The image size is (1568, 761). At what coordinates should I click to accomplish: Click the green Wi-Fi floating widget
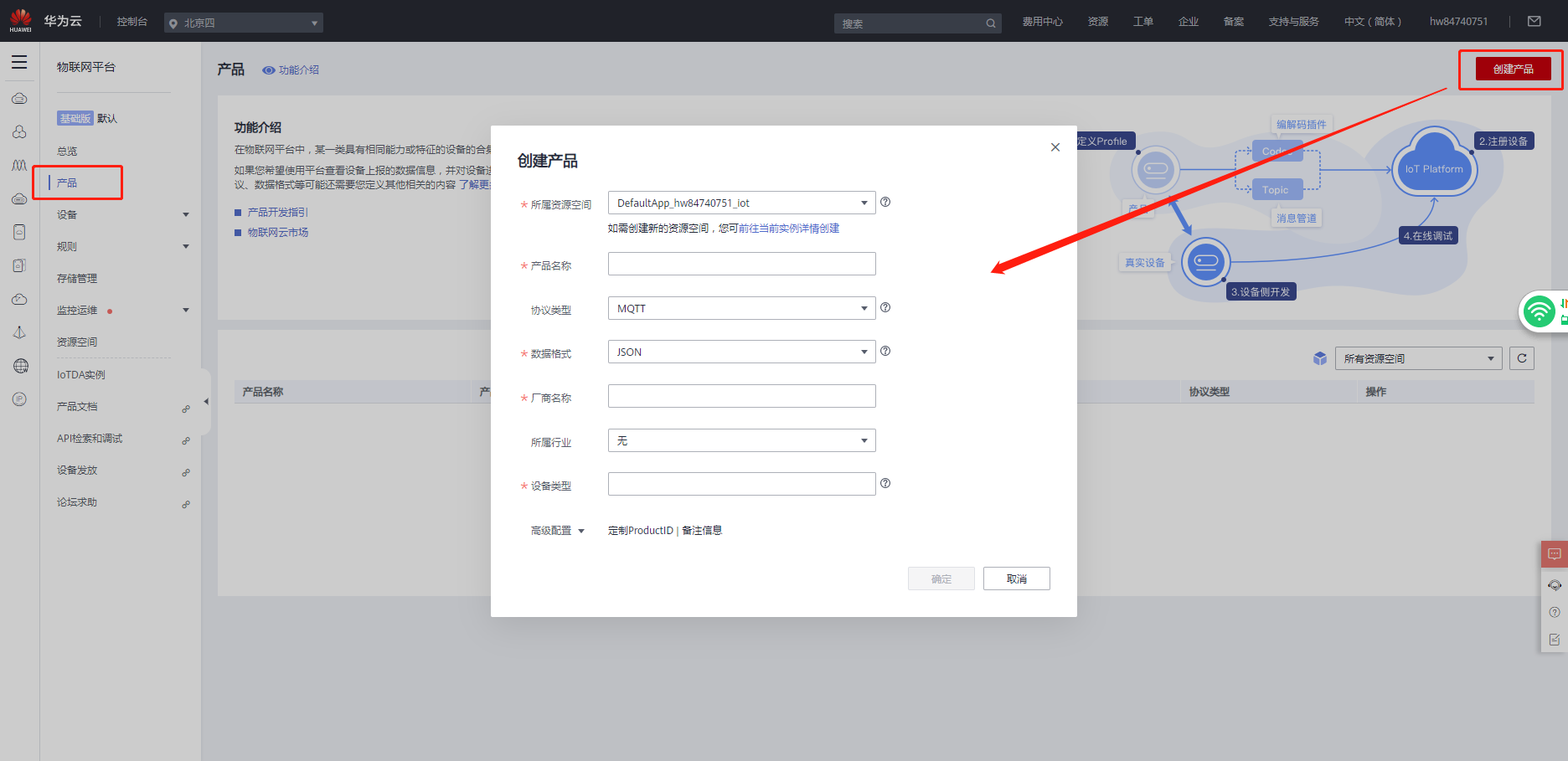[1540, 311]
